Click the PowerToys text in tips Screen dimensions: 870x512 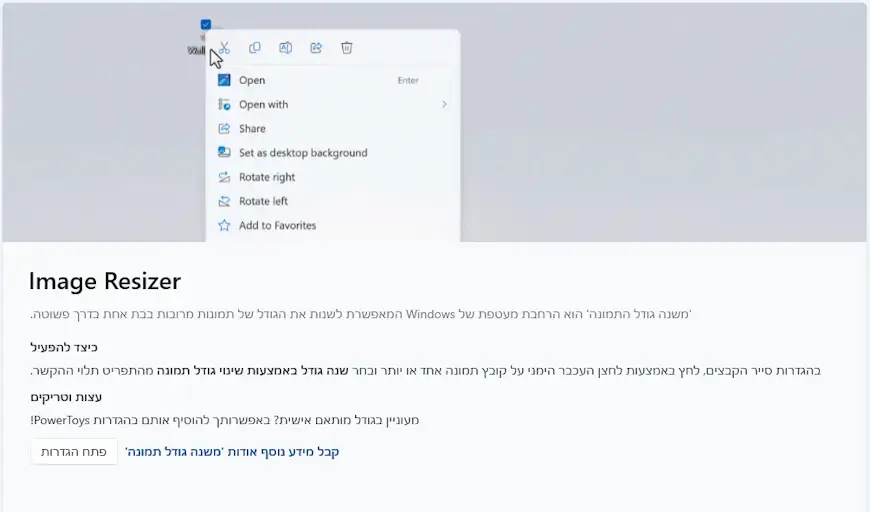pyautogui.click(x=61, y=420)
